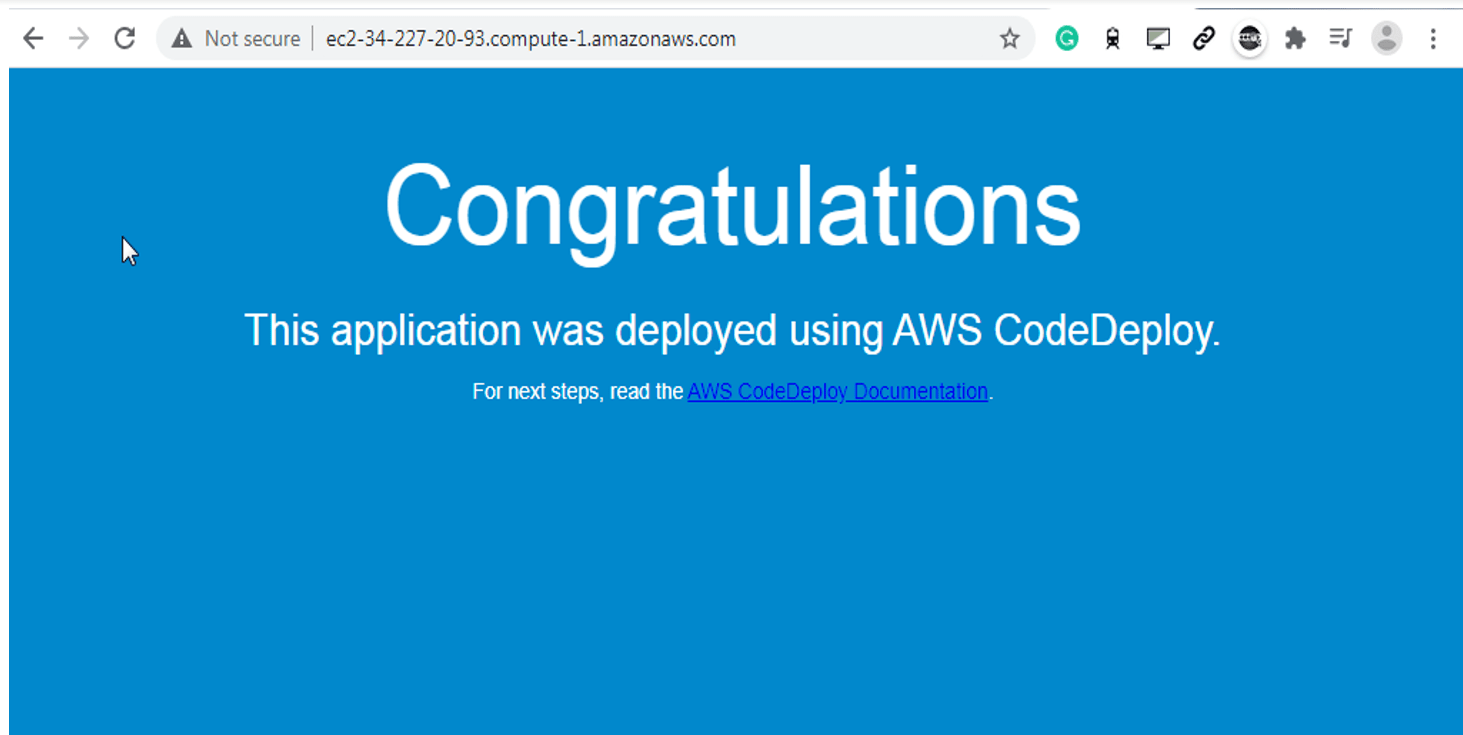Go forward to the next page
Viewport: 1463px width, 735px height.
coord(78,38)
